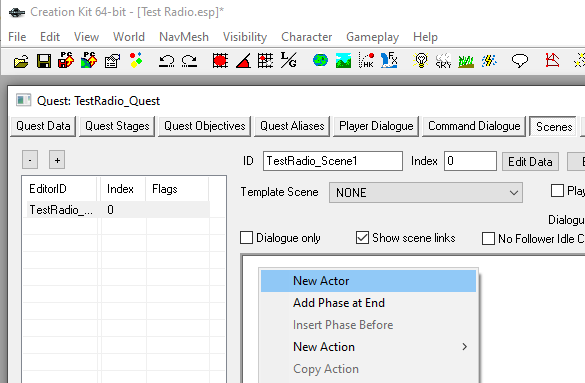This screenshot has height=383, width=585.
Task: Switch to the Quest Objectives tab
Action: click(204, 126)
